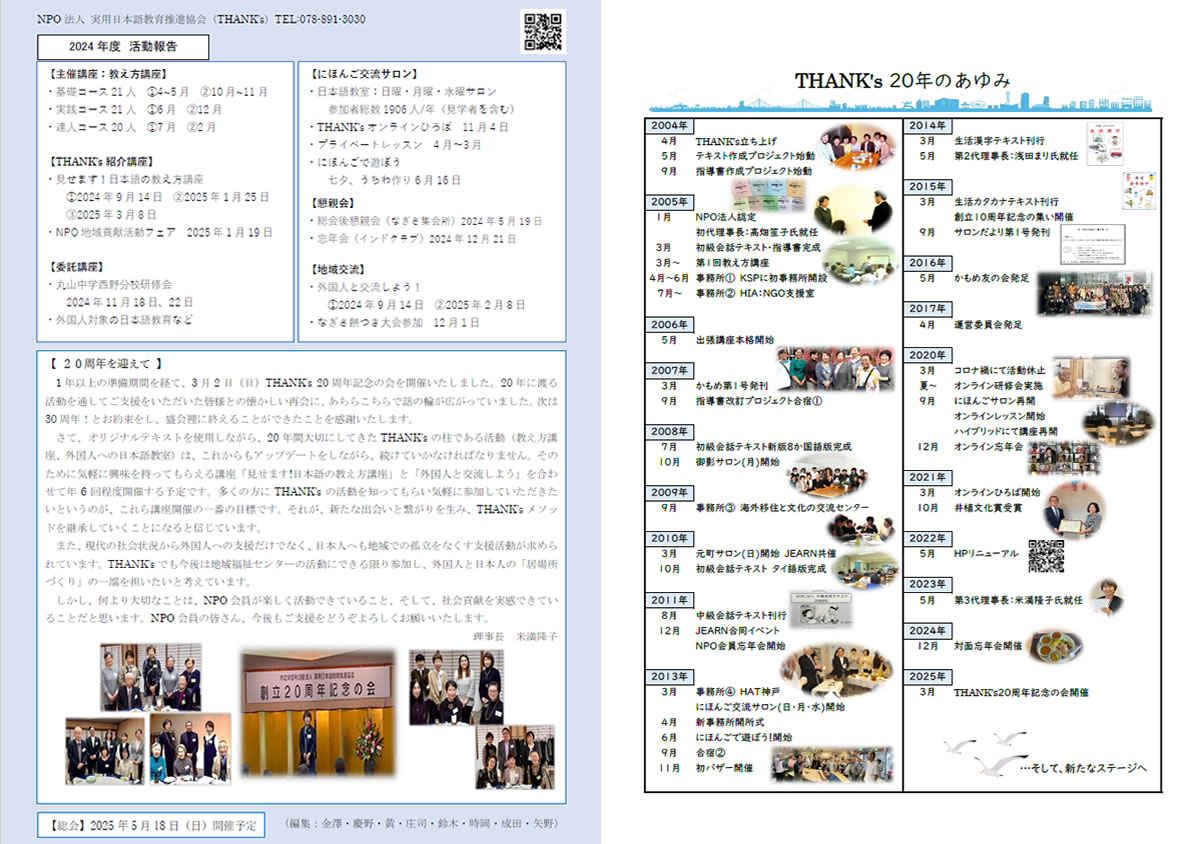Select the 【懇親会】 heading
The width and height of the screenshot is (1200, 844).
(335, 203)
